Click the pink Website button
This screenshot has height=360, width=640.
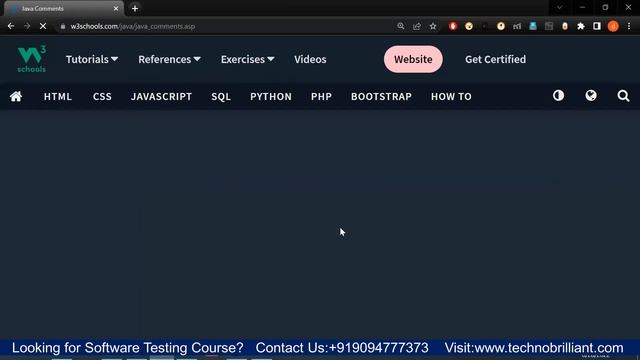click(x=413, y=59)
